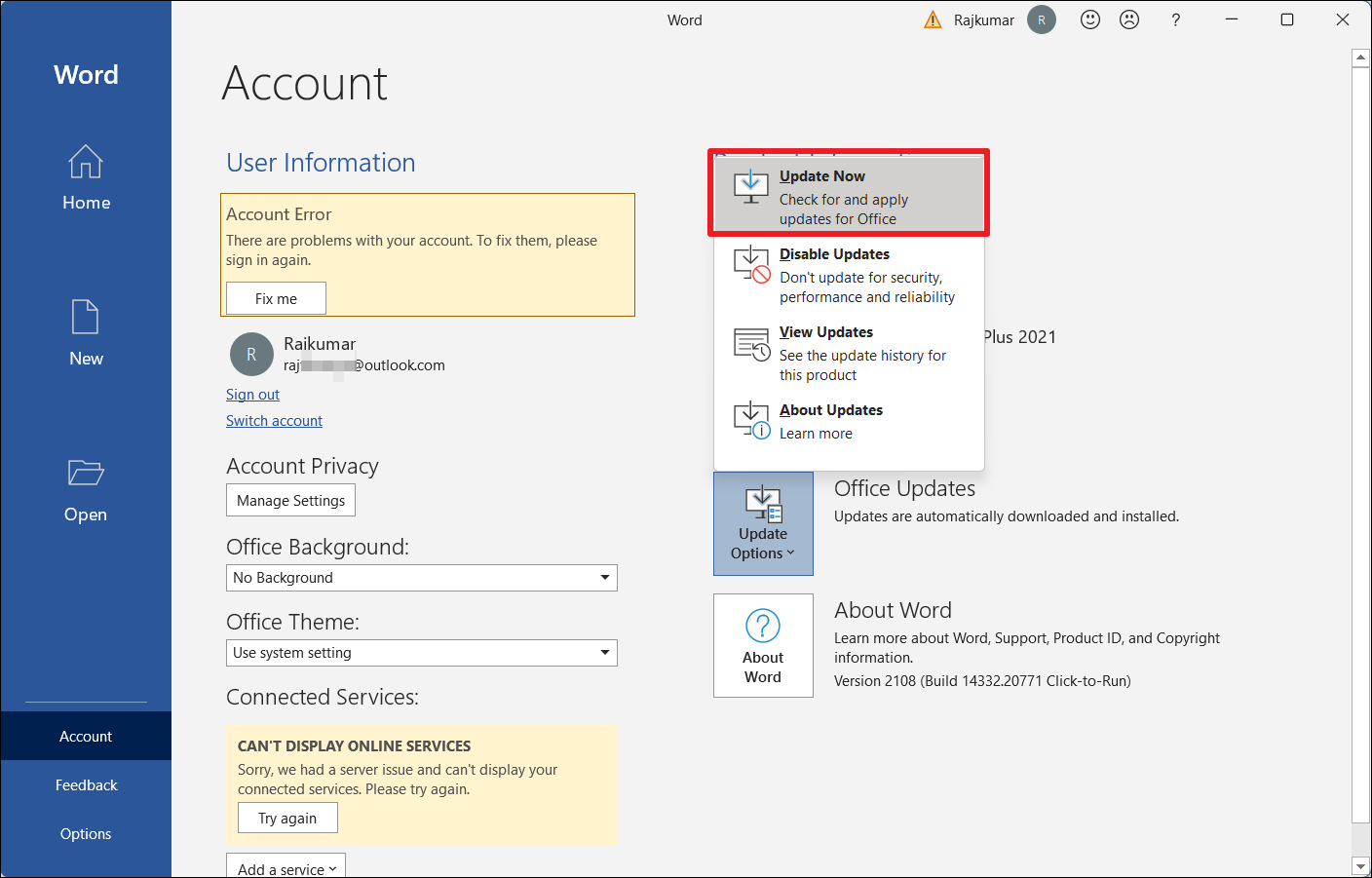Viewport: 1372px width, 878px height.
Task: Click the Open folder icon
Action: click(x=86, y=474)
